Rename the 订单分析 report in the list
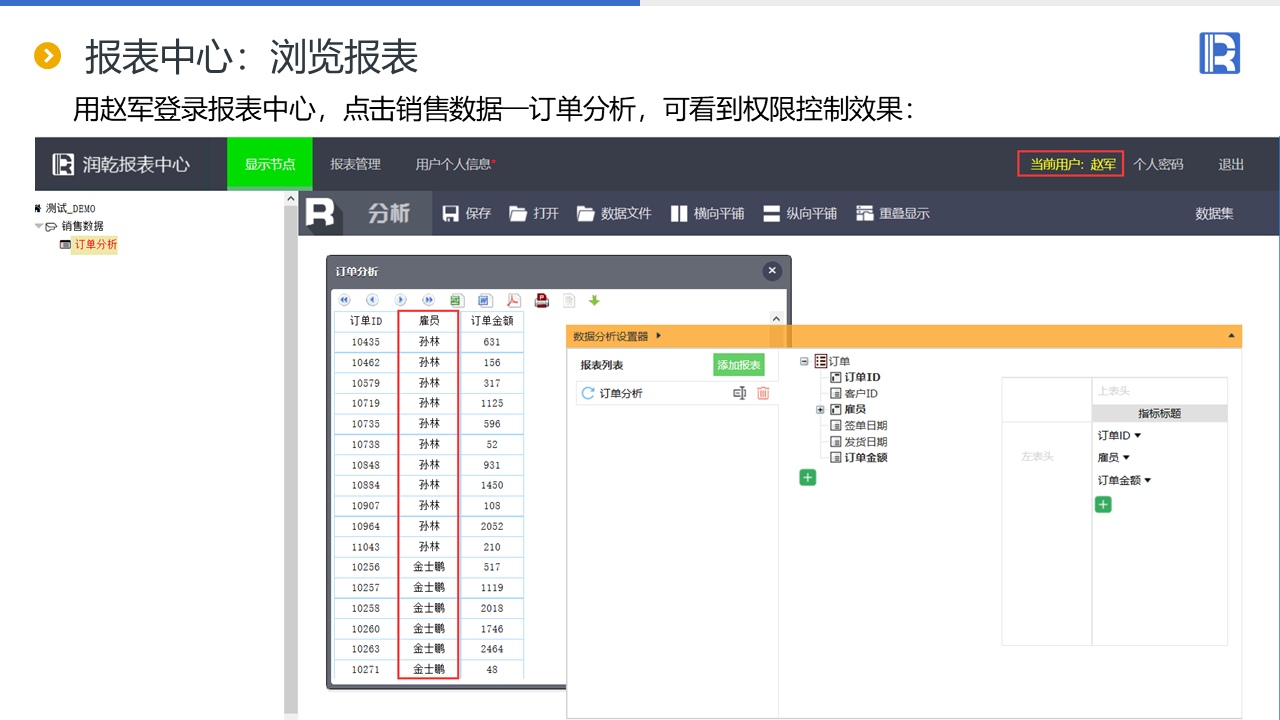This screenshot has height=720, width=1280. click(740, 394)
